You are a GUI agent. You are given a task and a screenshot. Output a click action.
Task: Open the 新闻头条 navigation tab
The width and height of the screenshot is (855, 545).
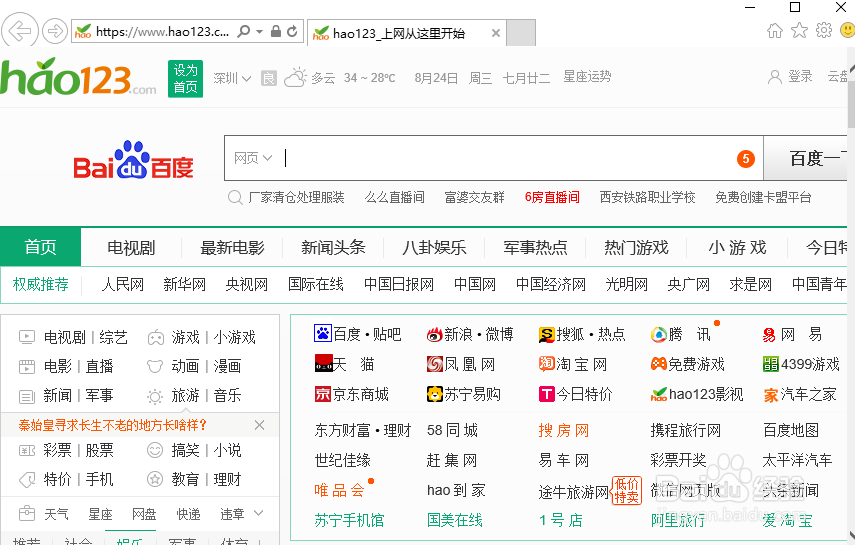333,248
